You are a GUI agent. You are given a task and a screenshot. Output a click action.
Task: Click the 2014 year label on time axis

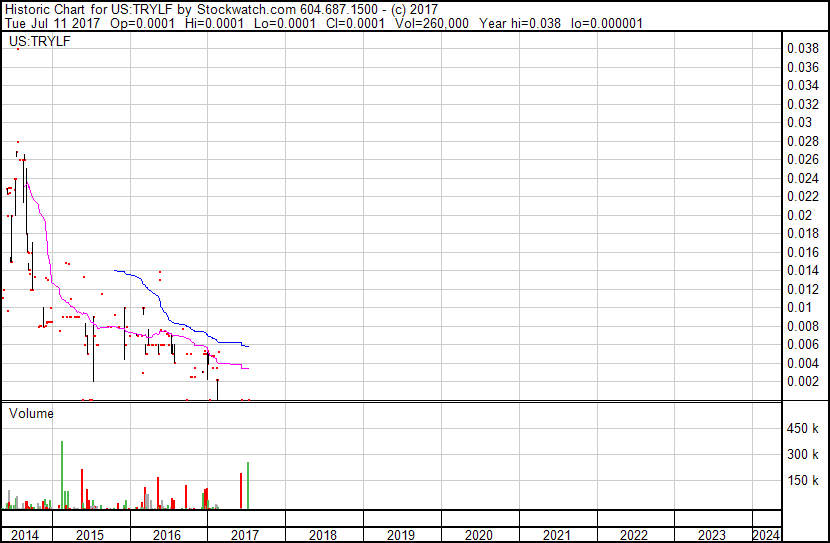pos(25,535)
